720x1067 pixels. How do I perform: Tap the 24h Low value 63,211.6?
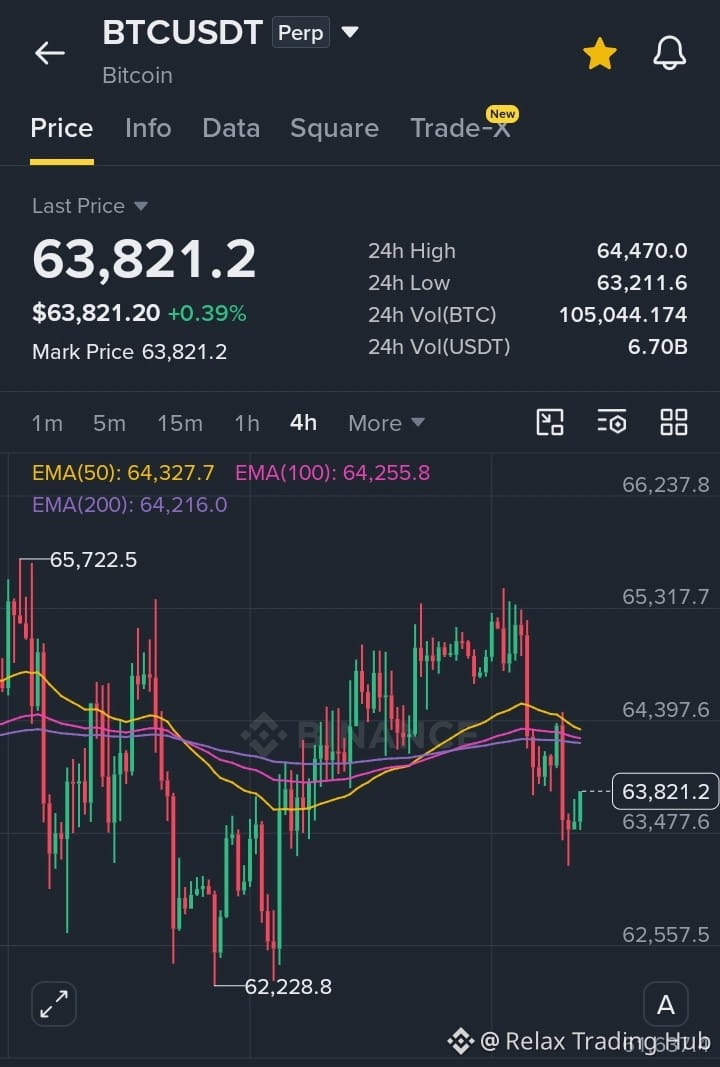[x=642, y=283]
